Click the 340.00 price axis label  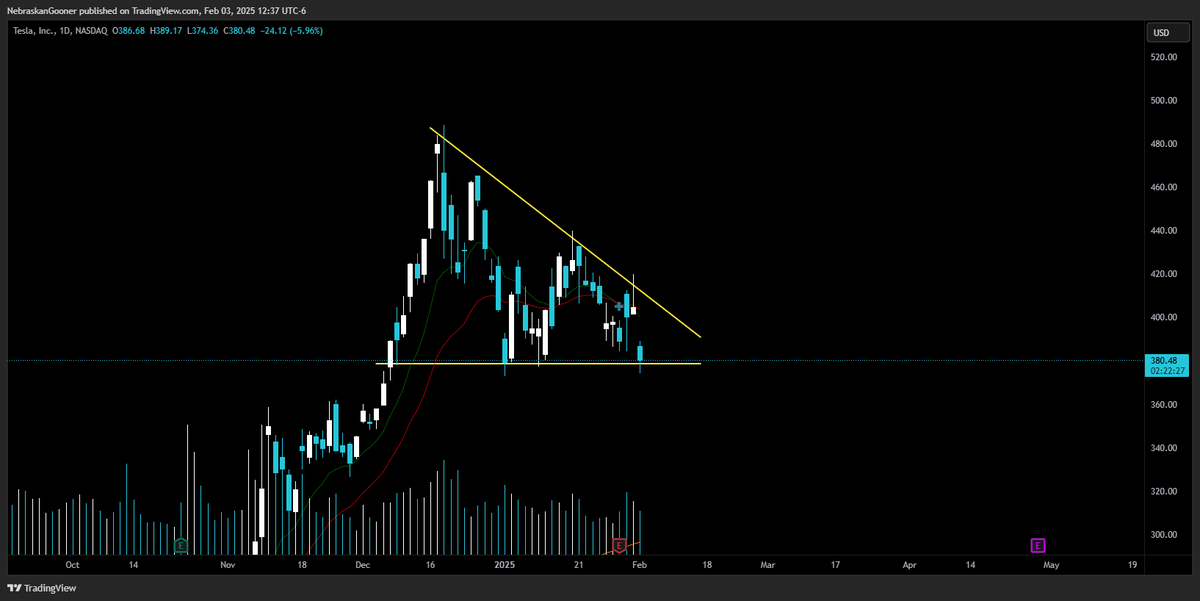click(x=1163, y=448)
